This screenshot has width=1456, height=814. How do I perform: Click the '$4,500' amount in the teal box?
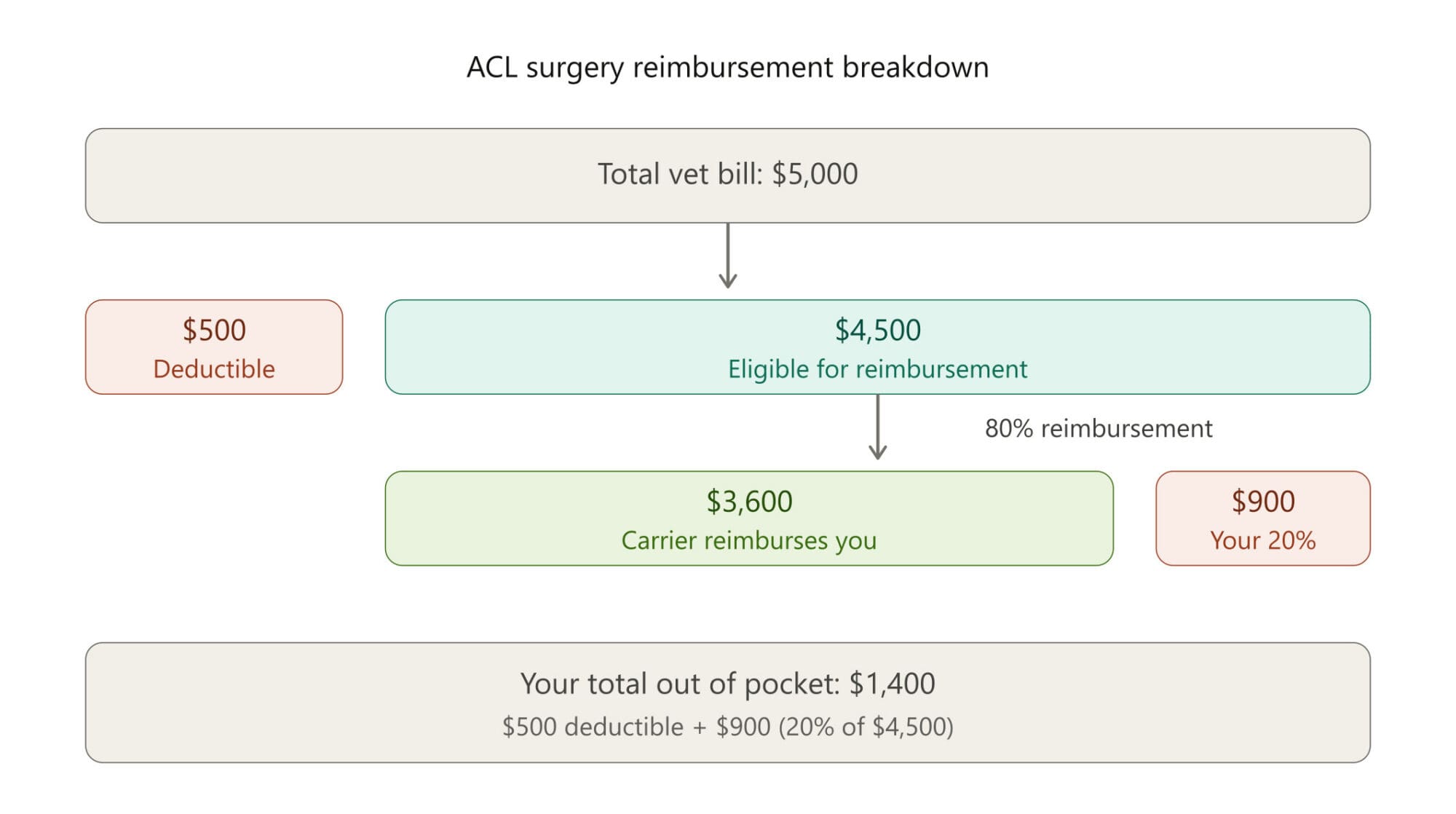tap(877, 330)
